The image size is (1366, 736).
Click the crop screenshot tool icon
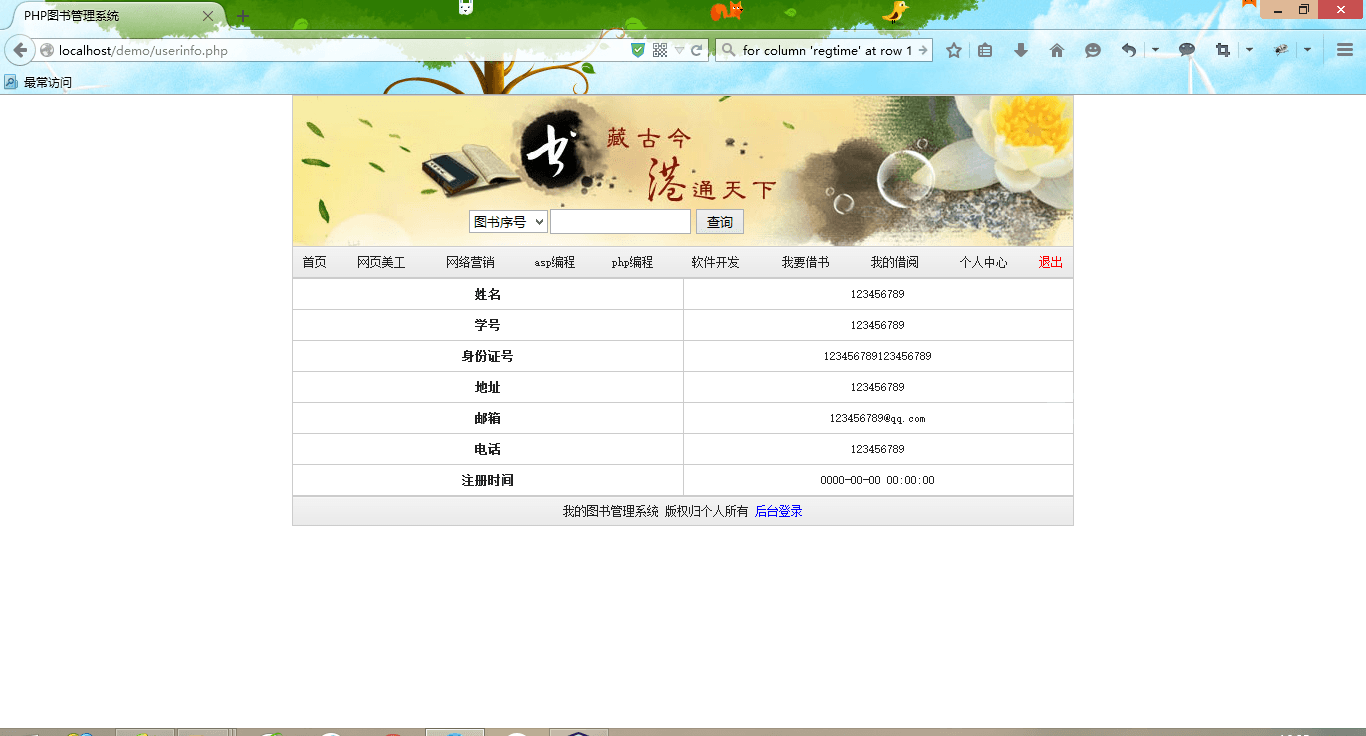(1223, 50)
